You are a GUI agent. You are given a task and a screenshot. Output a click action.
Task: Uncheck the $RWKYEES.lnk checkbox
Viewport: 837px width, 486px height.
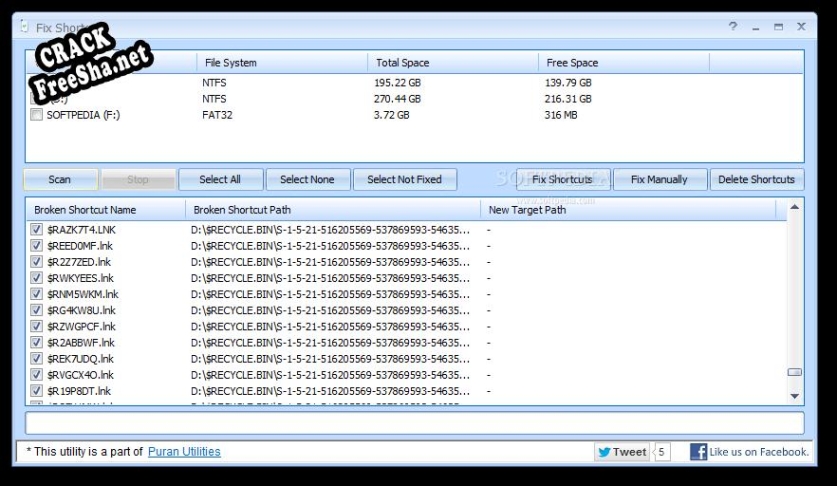tap(37, 278)
